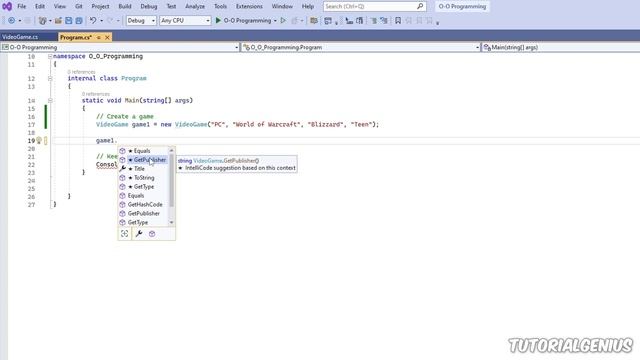Click the Save All icon
The width and height of the screenshot is (640, 360).
[79, 20]
